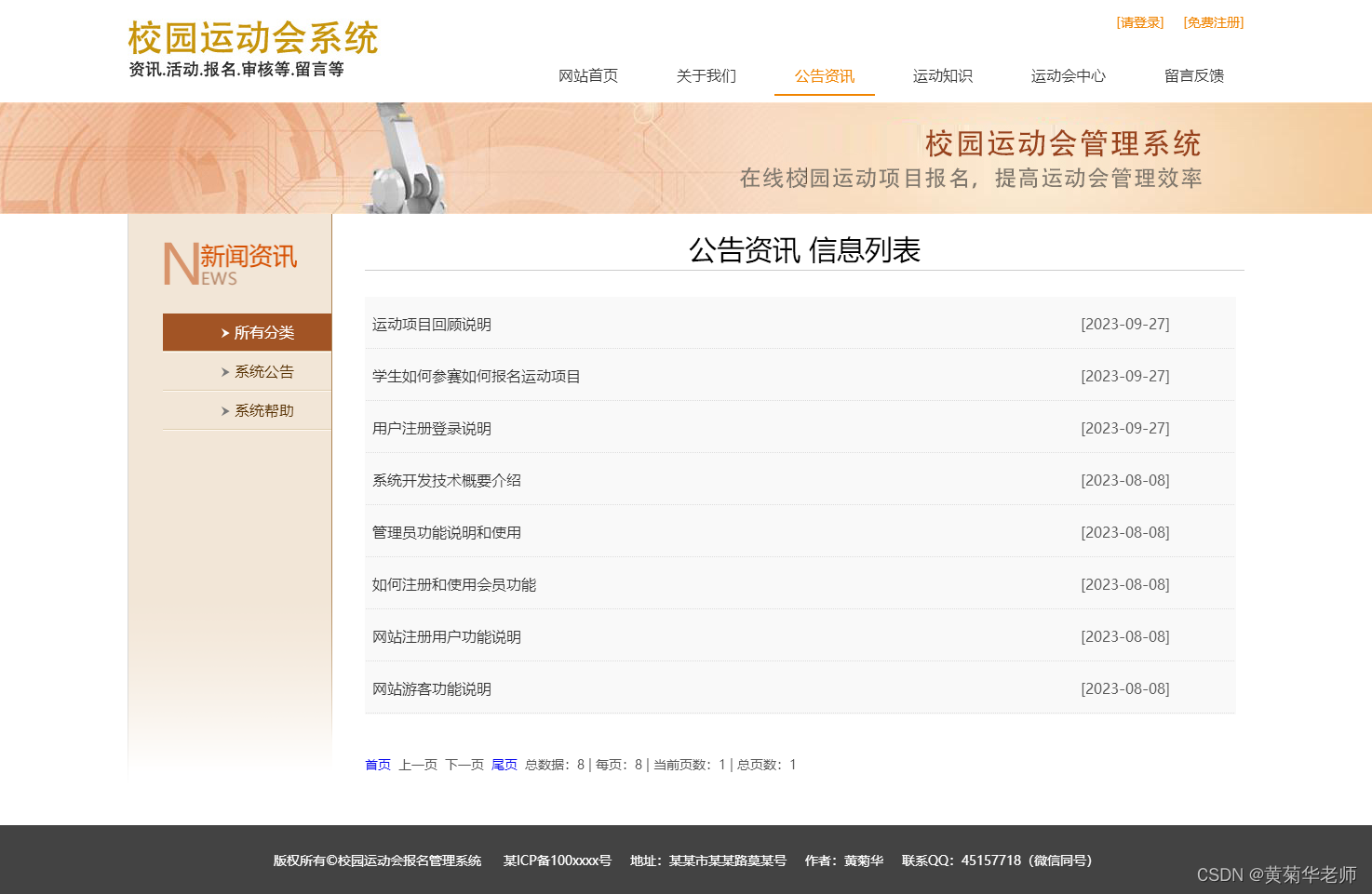The width and height of the screenshot is (1372, 894).
Task: Open article 系统开发技术概要介绍
Action: (x=447, y=481)
